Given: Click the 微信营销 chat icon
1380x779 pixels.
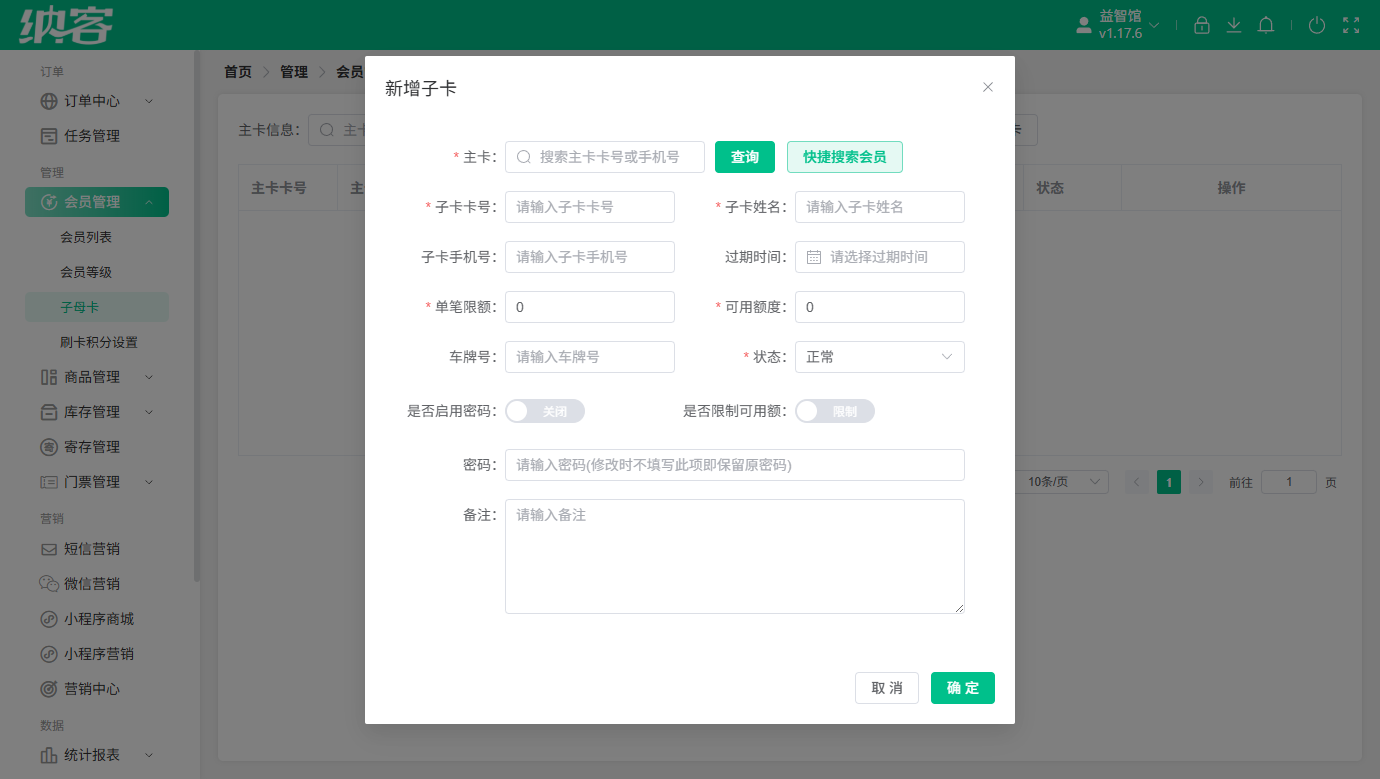Looking at the screenshot, I should [49, 584].
